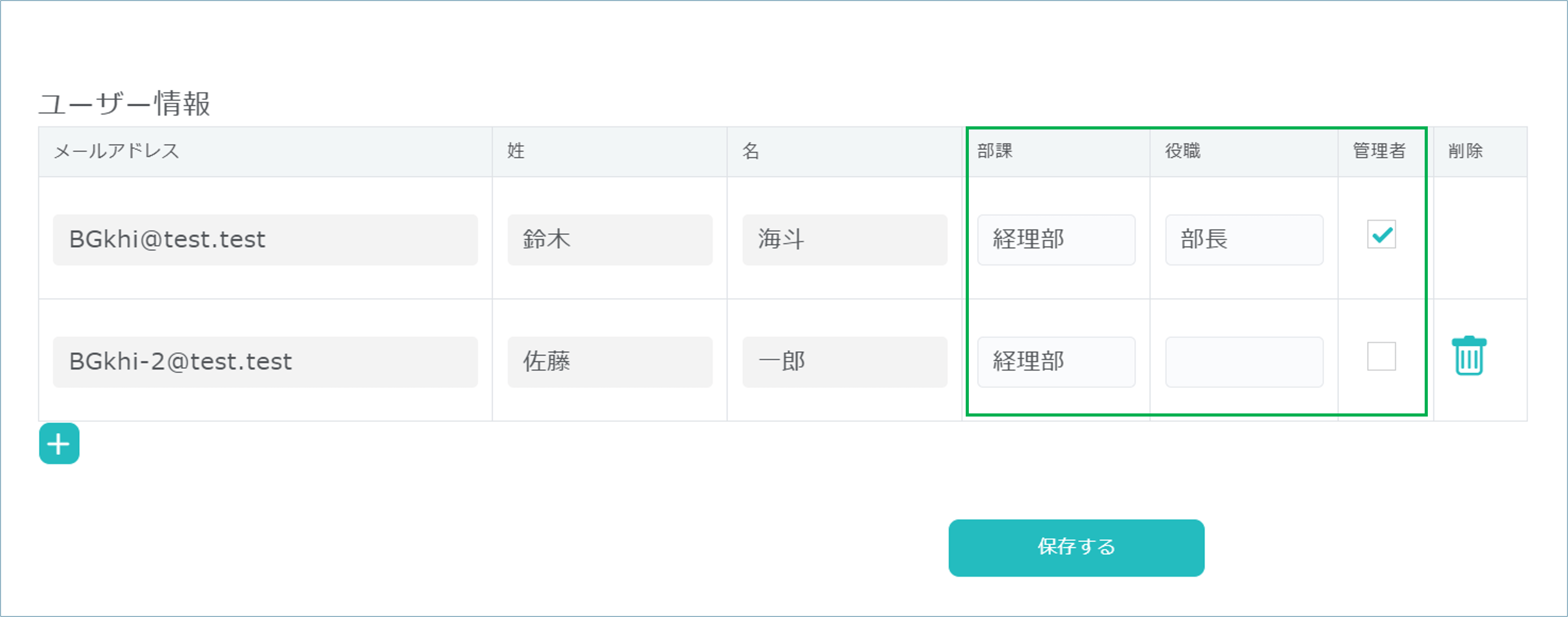Enable 管理者 checkbox for 佐藤
1568x617 pixels.
click(1381, 356)
